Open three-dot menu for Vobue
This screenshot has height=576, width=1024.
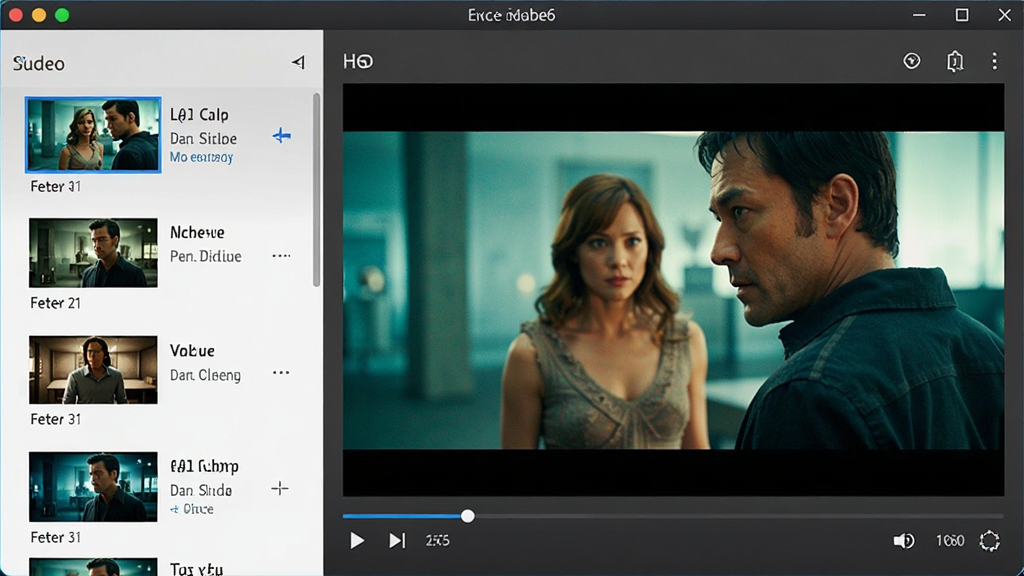281,372
